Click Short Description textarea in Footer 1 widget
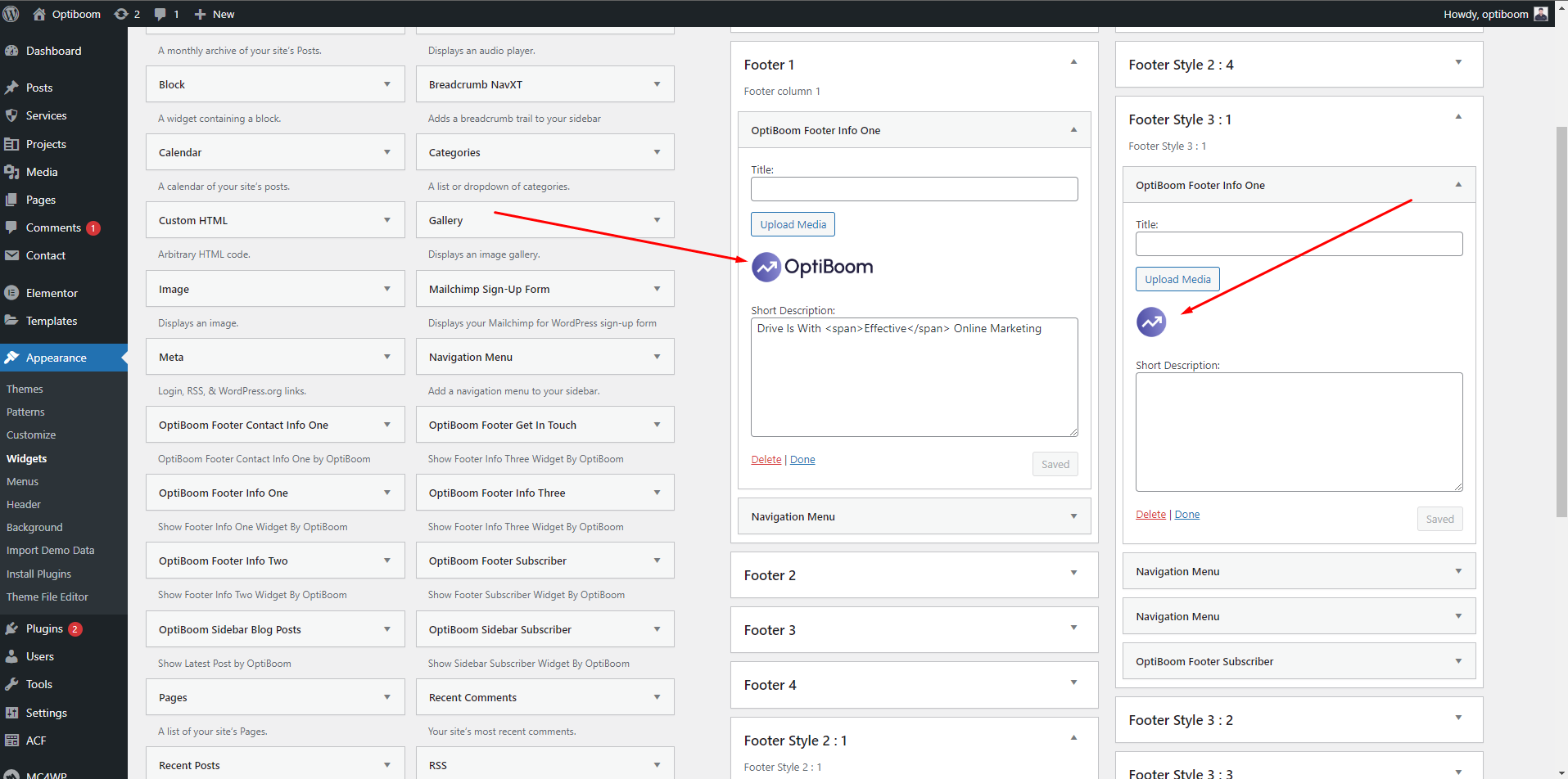 tap(914, 377)
